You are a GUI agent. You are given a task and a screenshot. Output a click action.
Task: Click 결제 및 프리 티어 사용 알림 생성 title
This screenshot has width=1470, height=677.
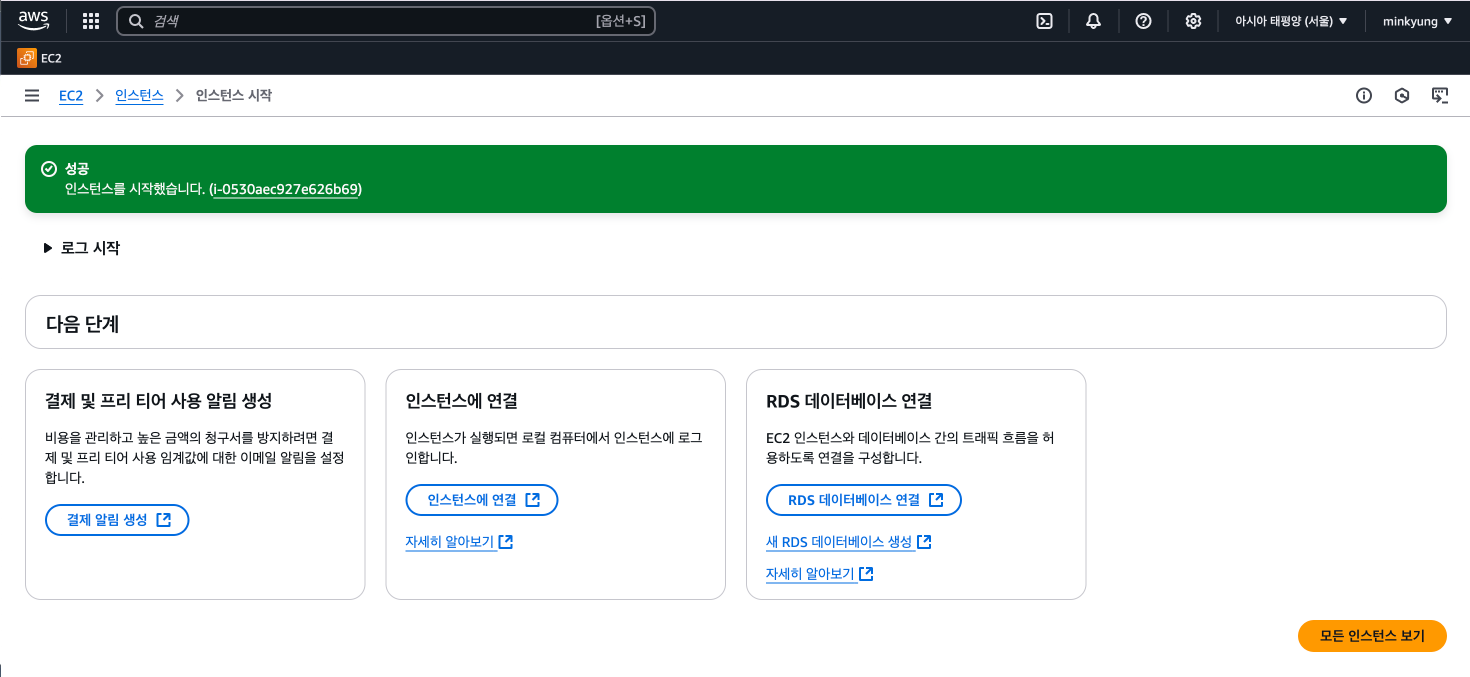point(159,401)
